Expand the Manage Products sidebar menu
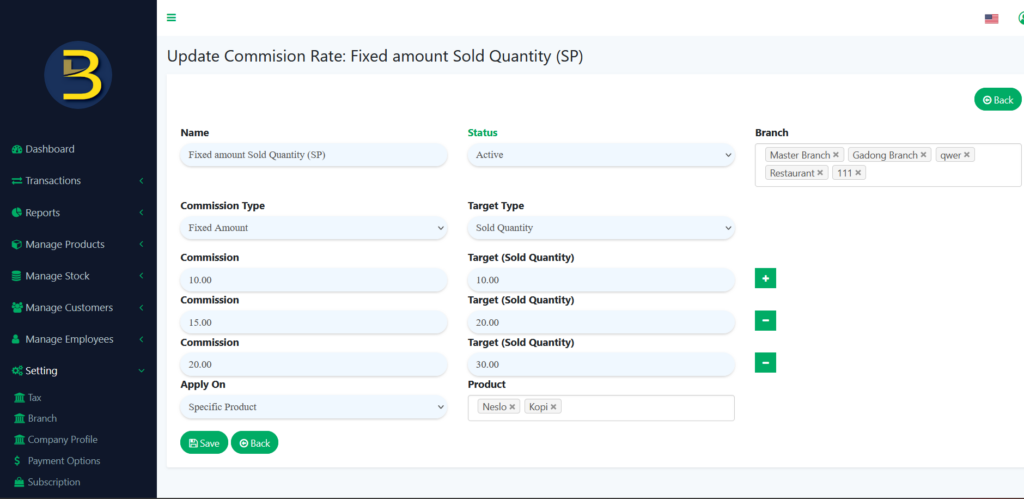This screenshot has height=499, width=1024. tap(64, 244)
